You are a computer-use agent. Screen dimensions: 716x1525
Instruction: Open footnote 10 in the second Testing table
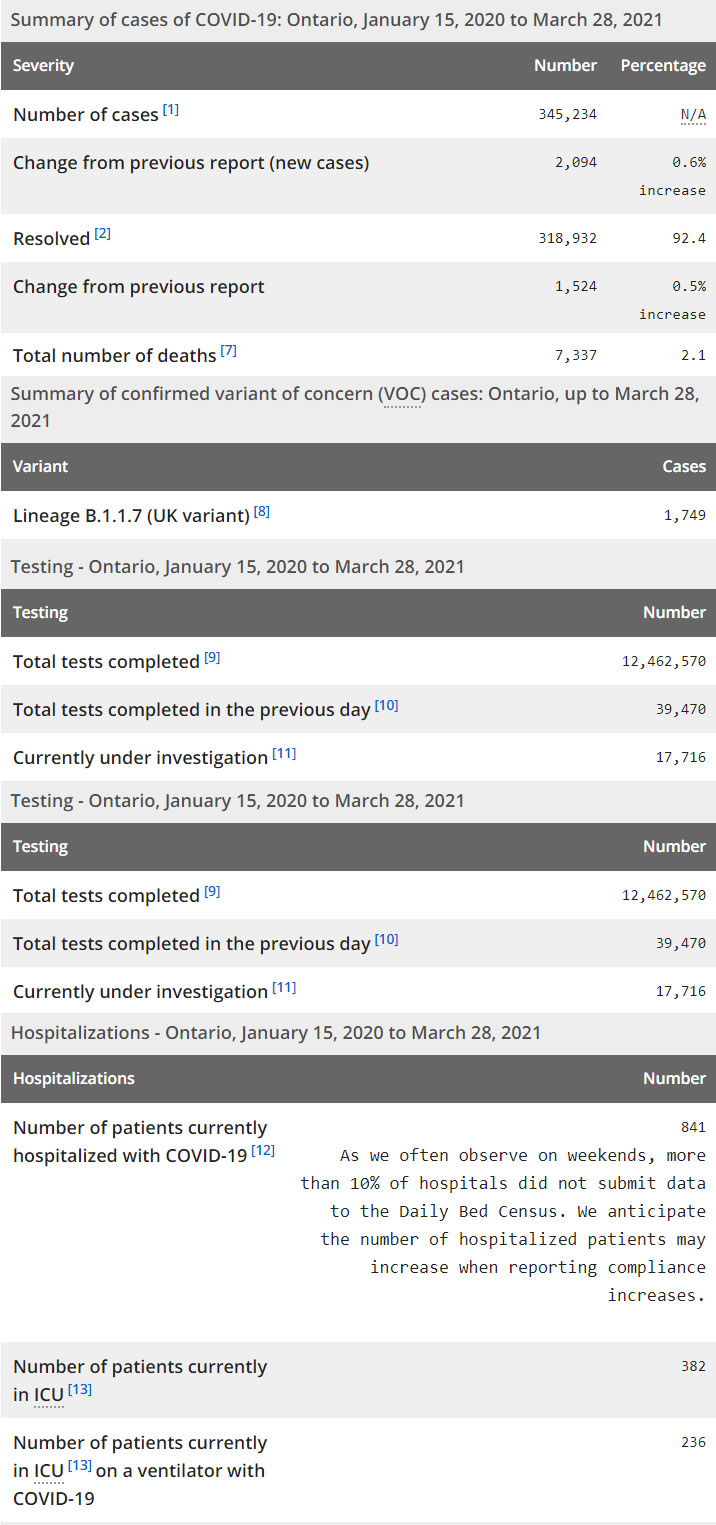click(386, 940)
